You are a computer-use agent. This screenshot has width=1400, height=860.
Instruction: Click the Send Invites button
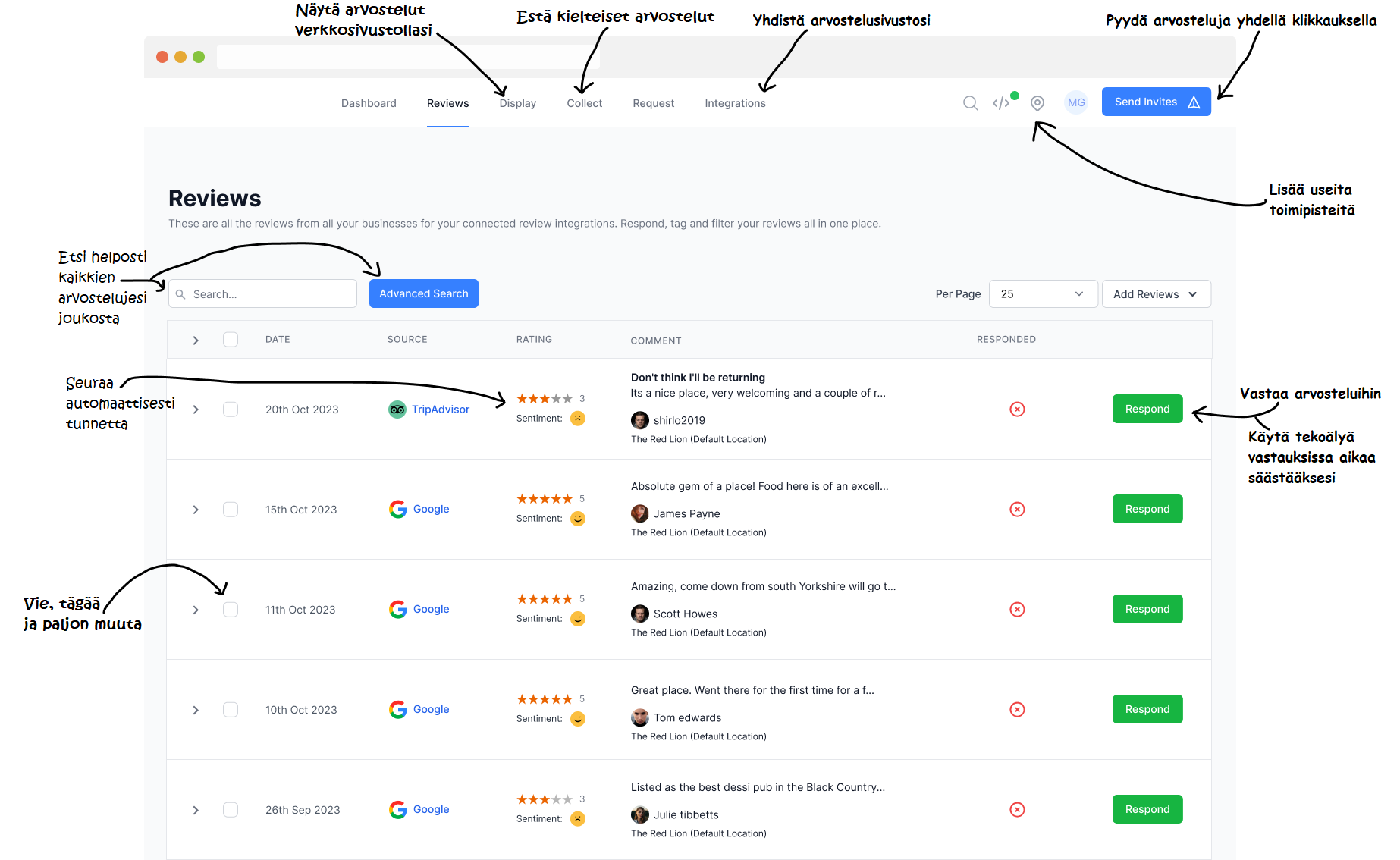(1156, 102)
